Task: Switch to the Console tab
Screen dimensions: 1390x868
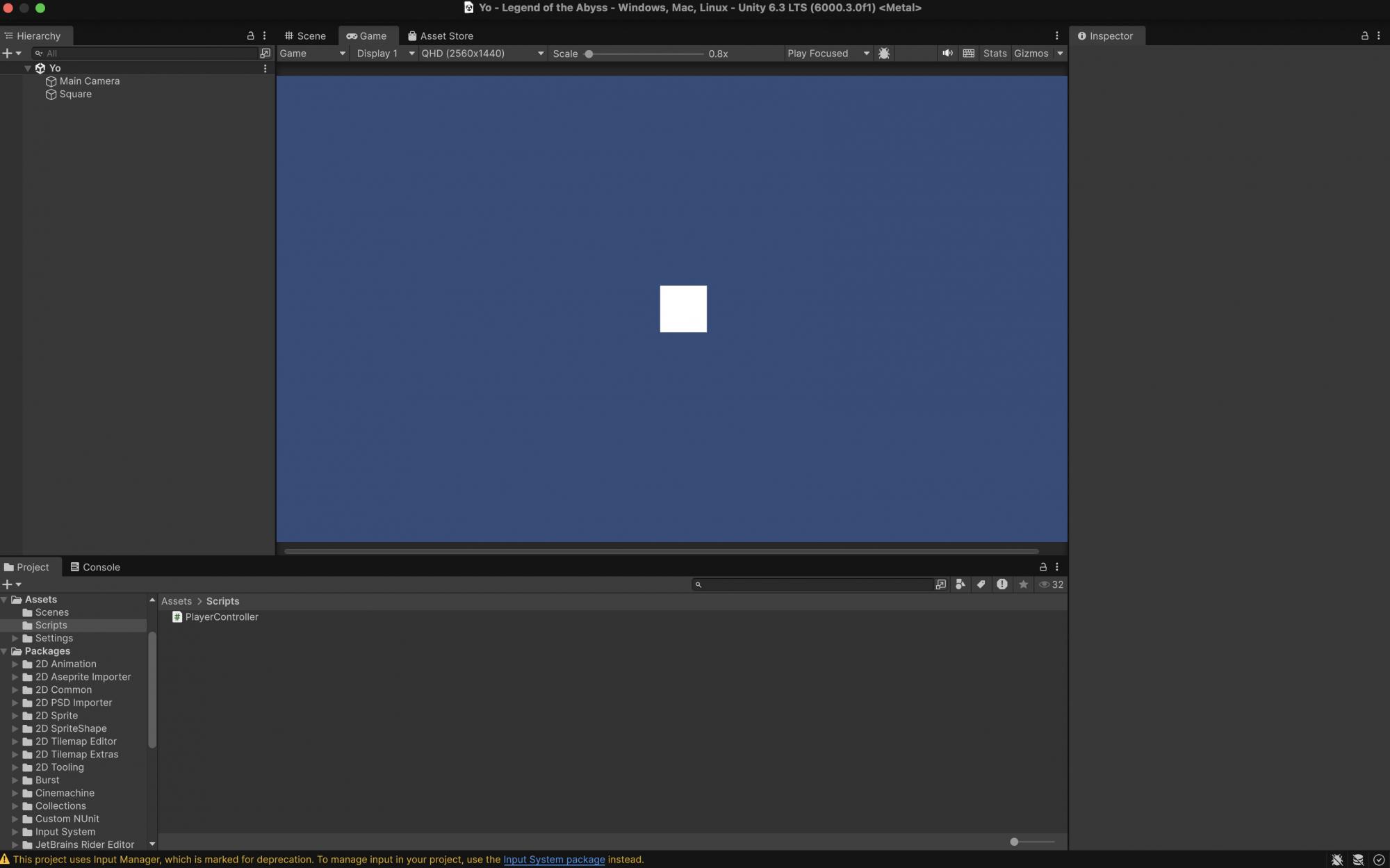Action: (95, 567)
